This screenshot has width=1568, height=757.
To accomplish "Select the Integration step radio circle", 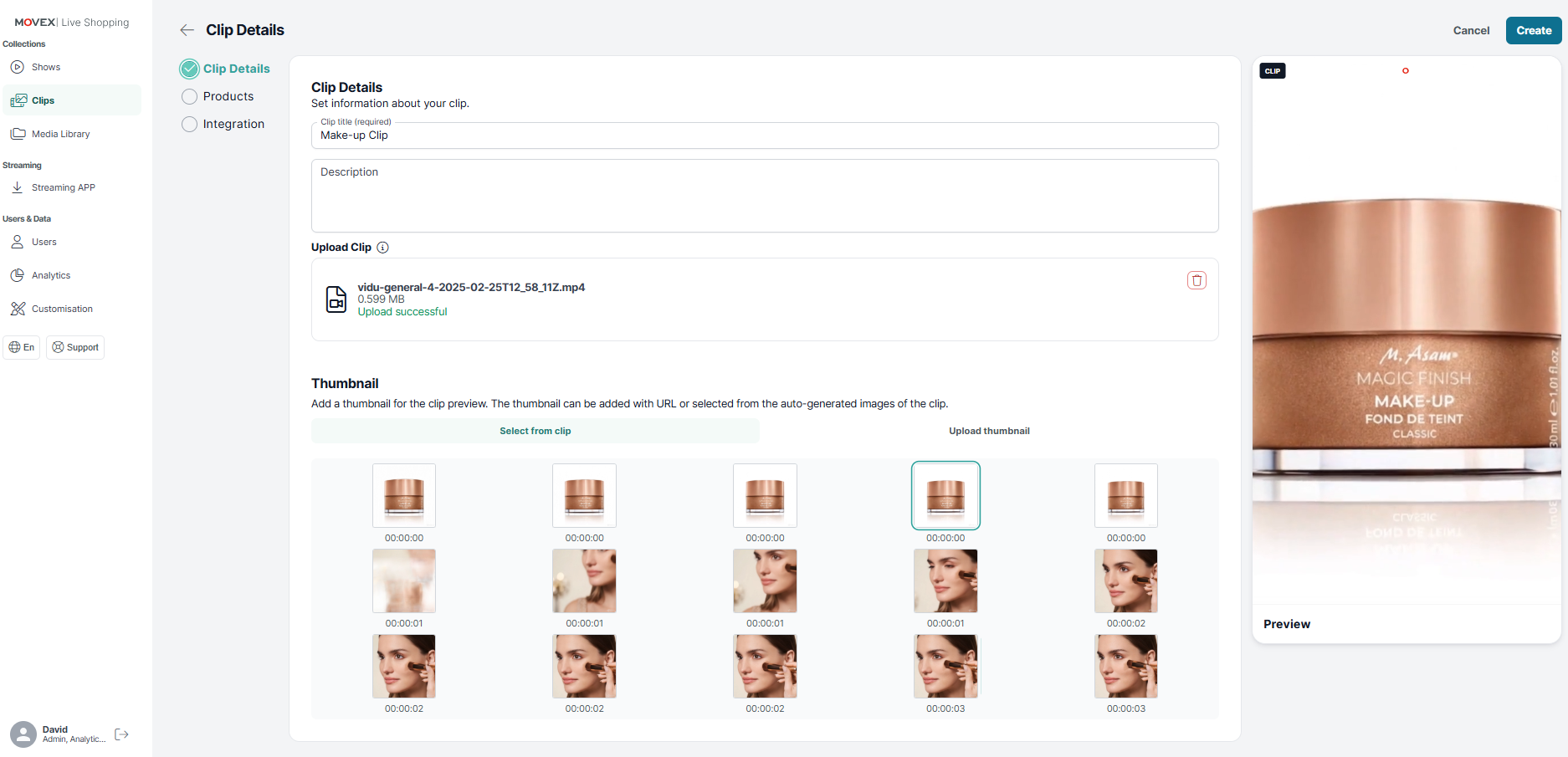I will click(190, 124).
